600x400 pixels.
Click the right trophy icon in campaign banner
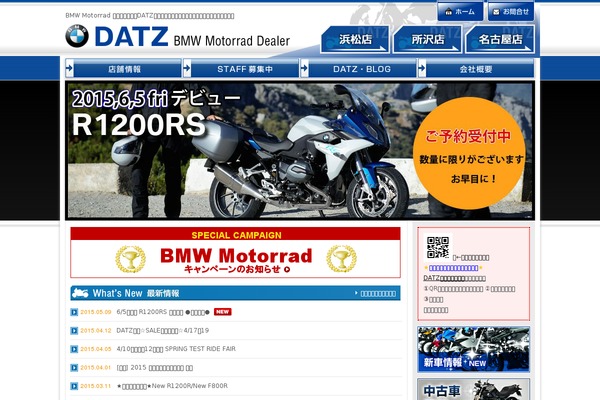341,259
